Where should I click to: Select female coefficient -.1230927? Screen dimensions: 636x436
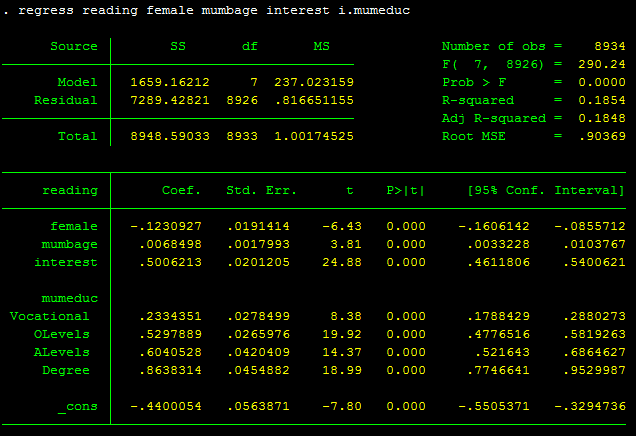coord(166,226)
